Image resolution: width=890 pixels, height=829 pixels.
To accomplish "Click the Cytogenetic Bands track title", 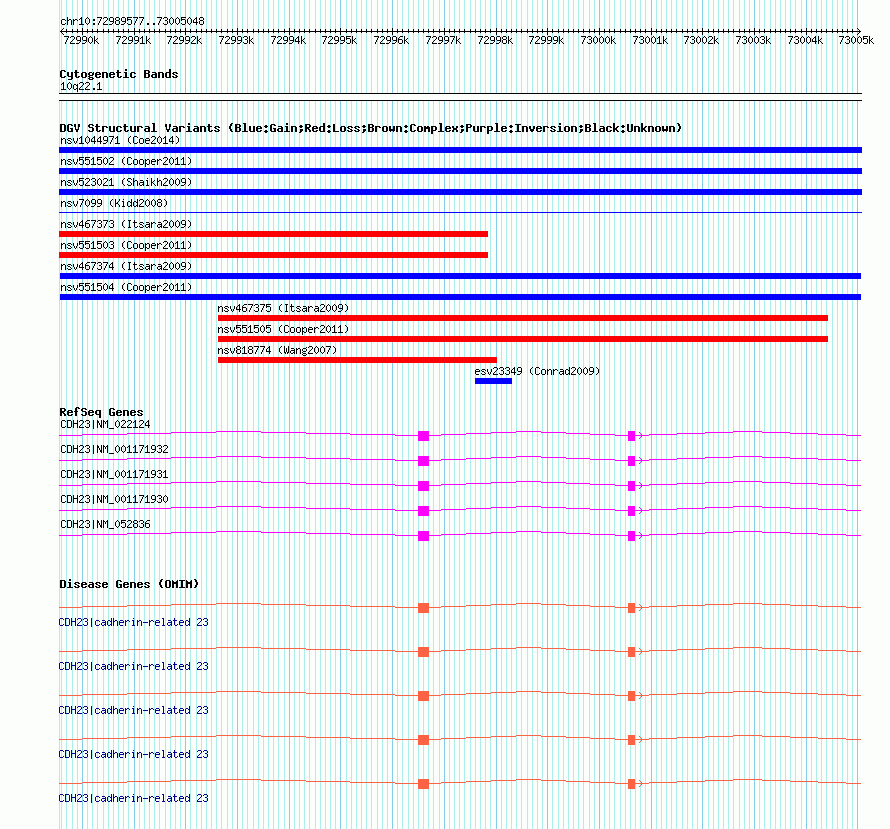I will [119, 74].
